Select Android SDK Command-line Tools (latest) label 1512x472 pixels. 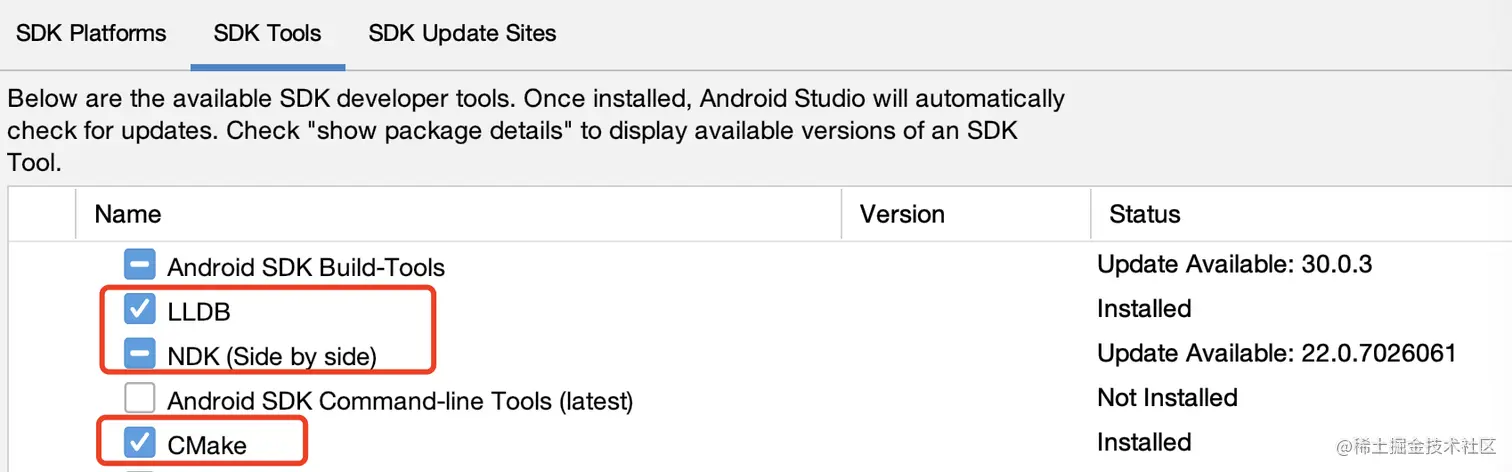coord(400,401)
